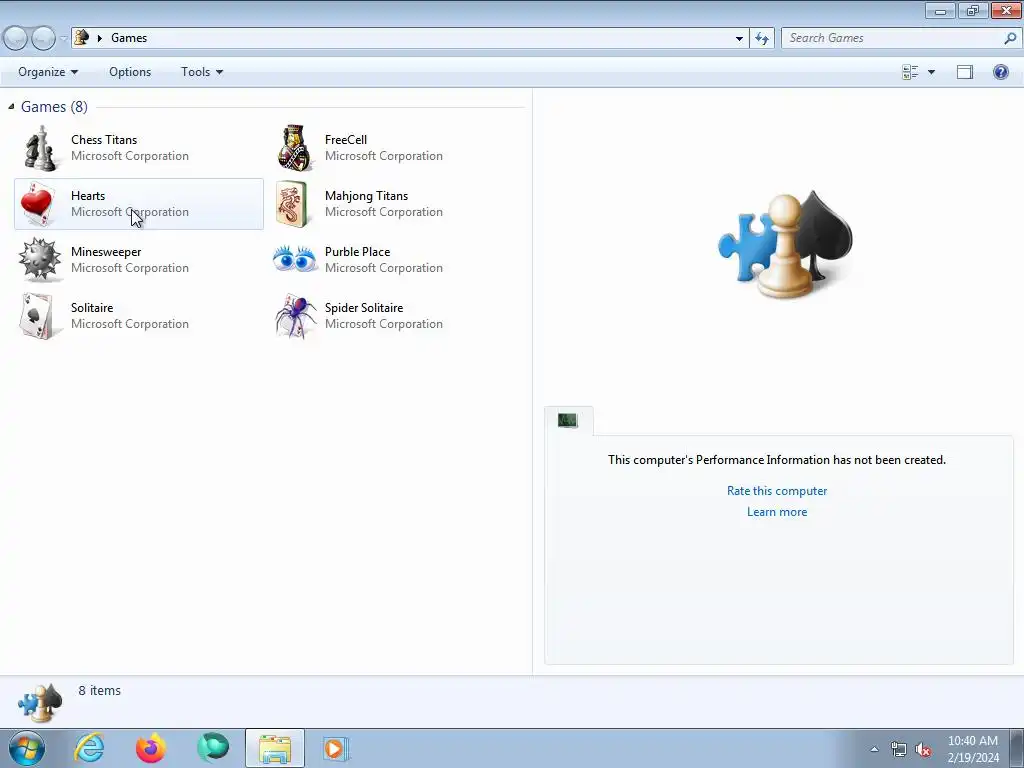Select the Purble Place name text

[357, 252]
